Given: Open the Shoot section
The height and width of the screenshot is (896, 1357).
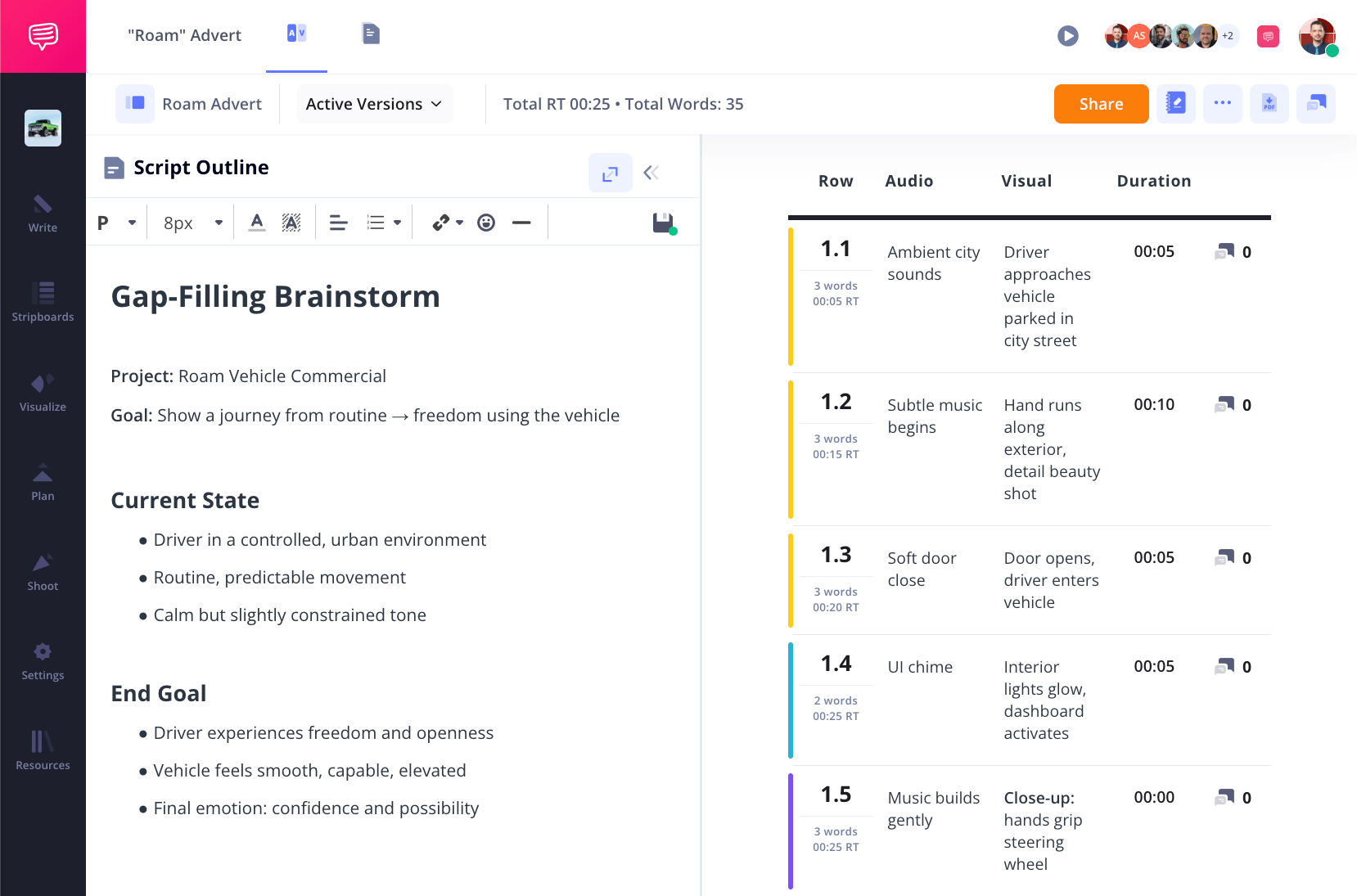Looking at the screenshot, I should pyautogui.click(x=43, y=571).
